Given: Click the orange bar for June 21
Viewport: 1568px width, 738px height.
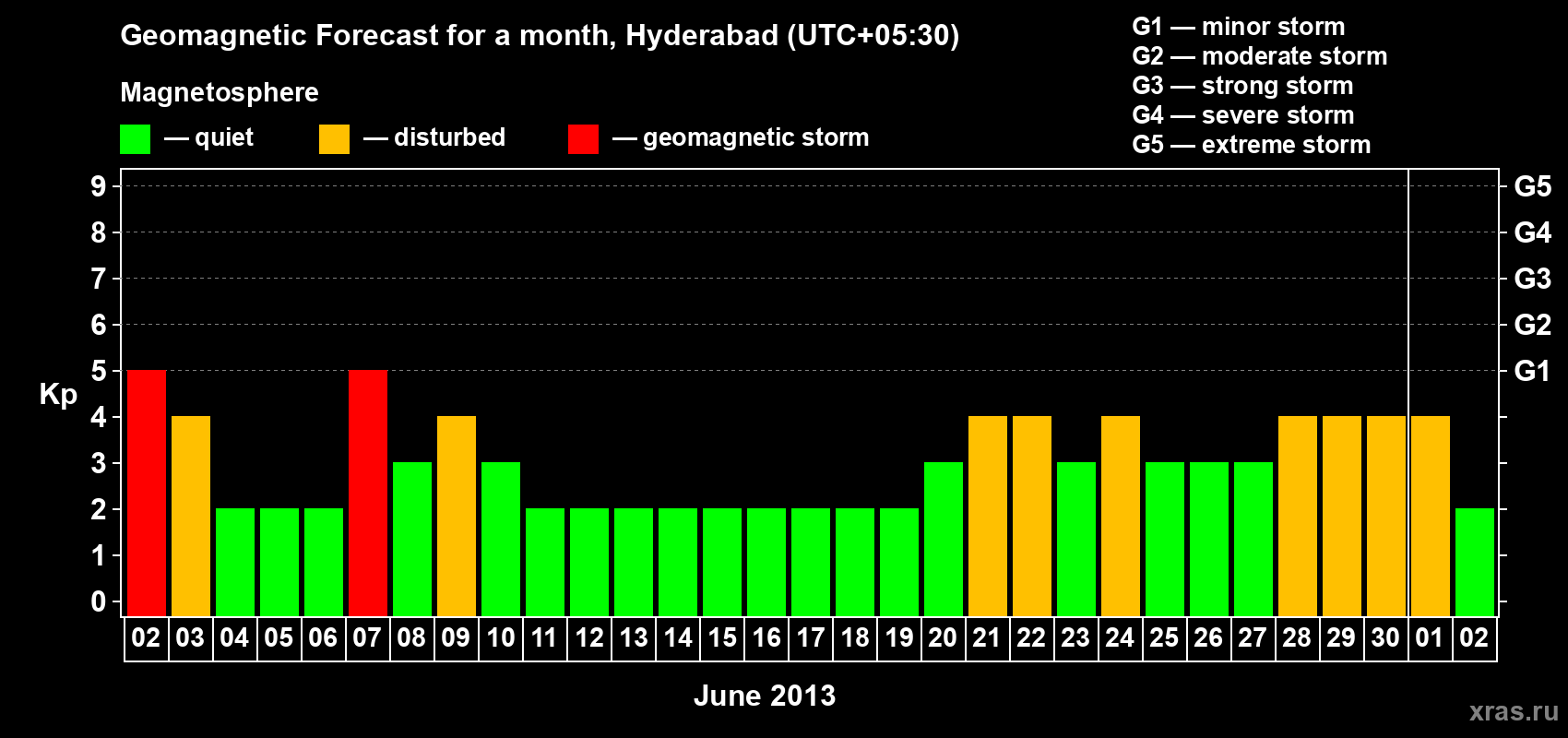Looking at the screenshot, I should click(x=988, y=516).
